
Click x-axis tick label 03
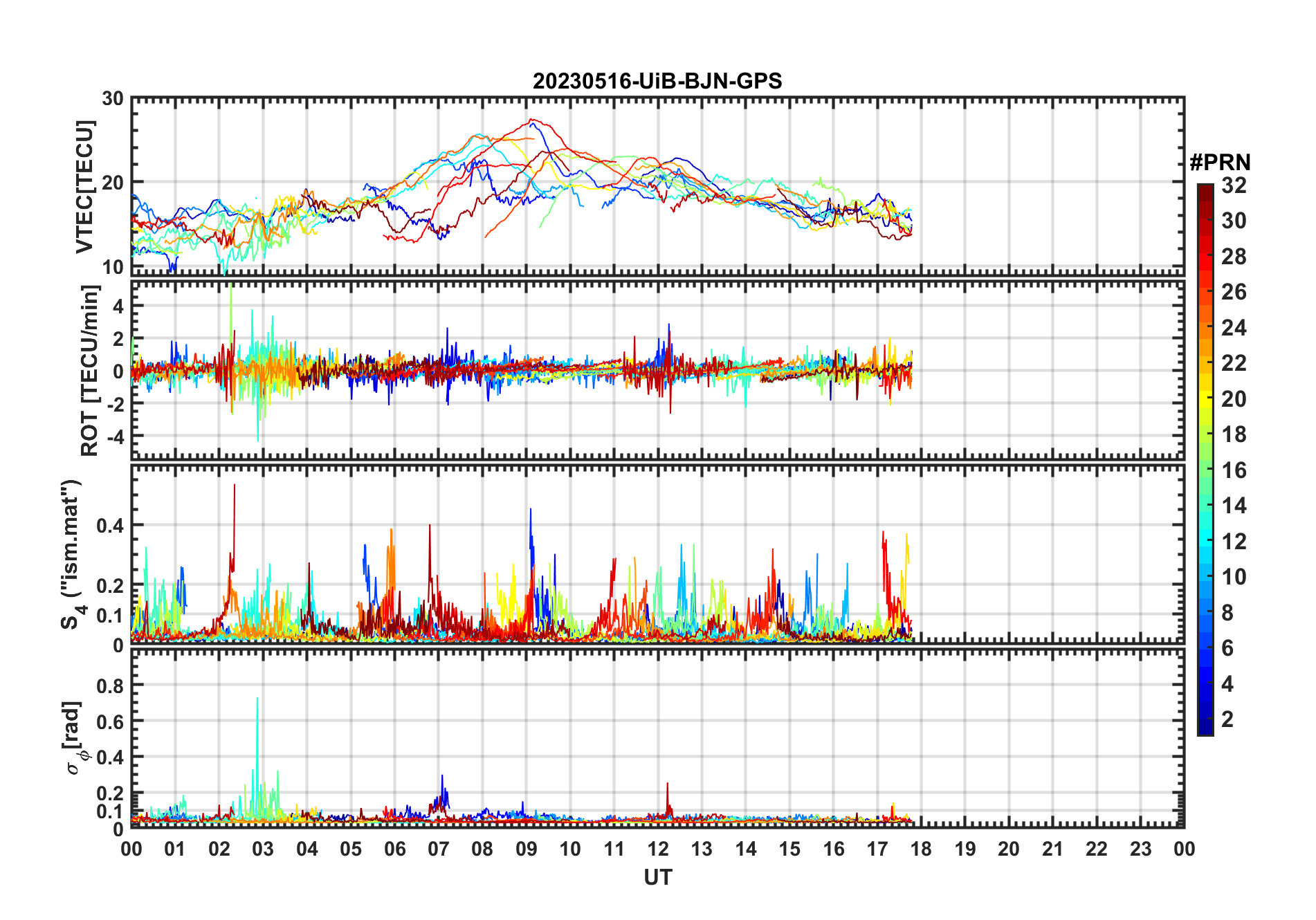(x=263, y=849)
